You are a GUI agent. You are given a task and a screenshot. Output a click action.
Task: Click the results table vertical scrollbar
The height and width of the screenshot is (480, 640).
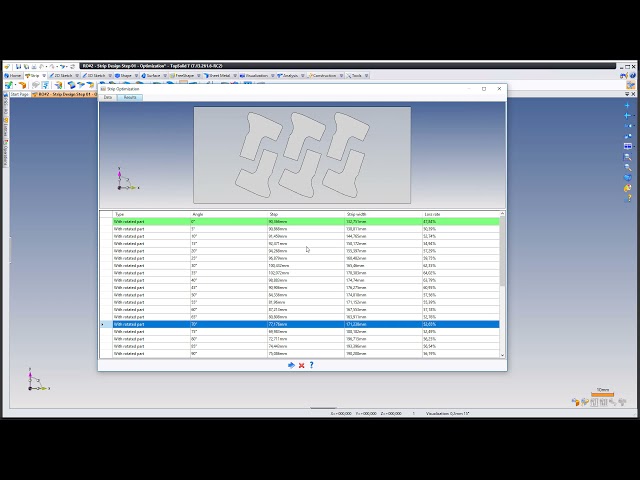(502, 280)
